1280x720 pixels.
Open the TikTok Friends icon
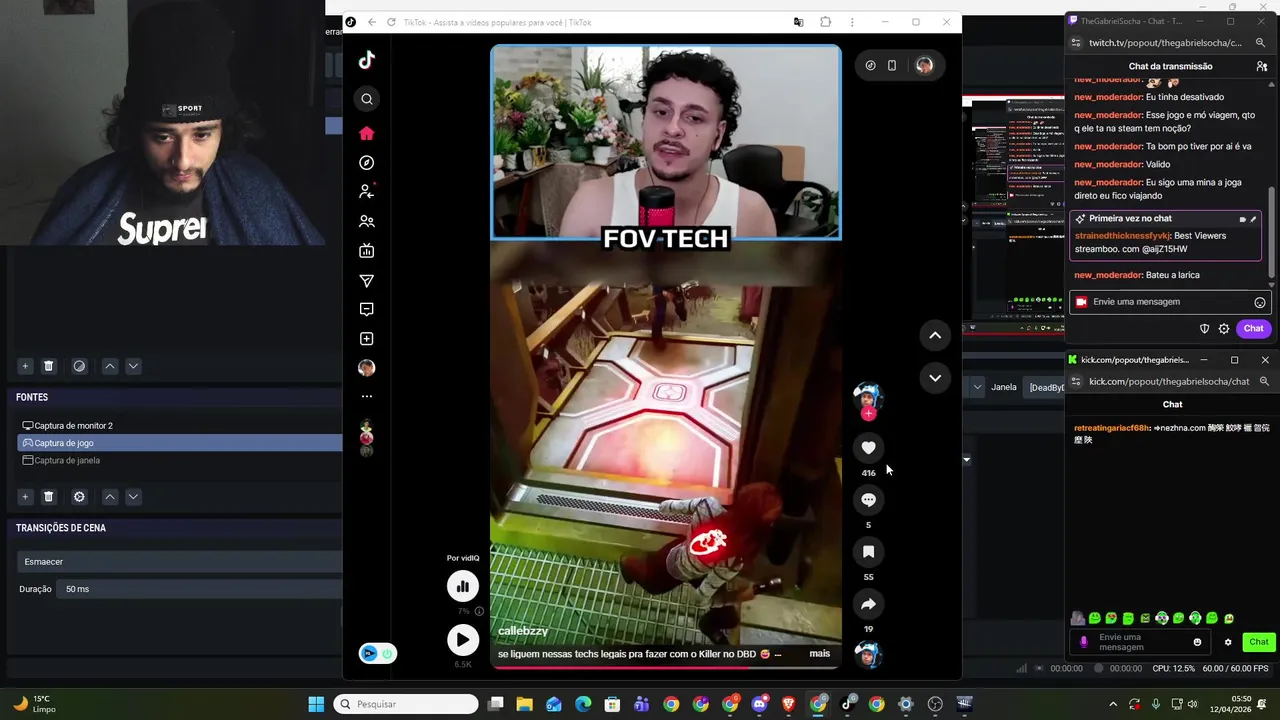367,221
